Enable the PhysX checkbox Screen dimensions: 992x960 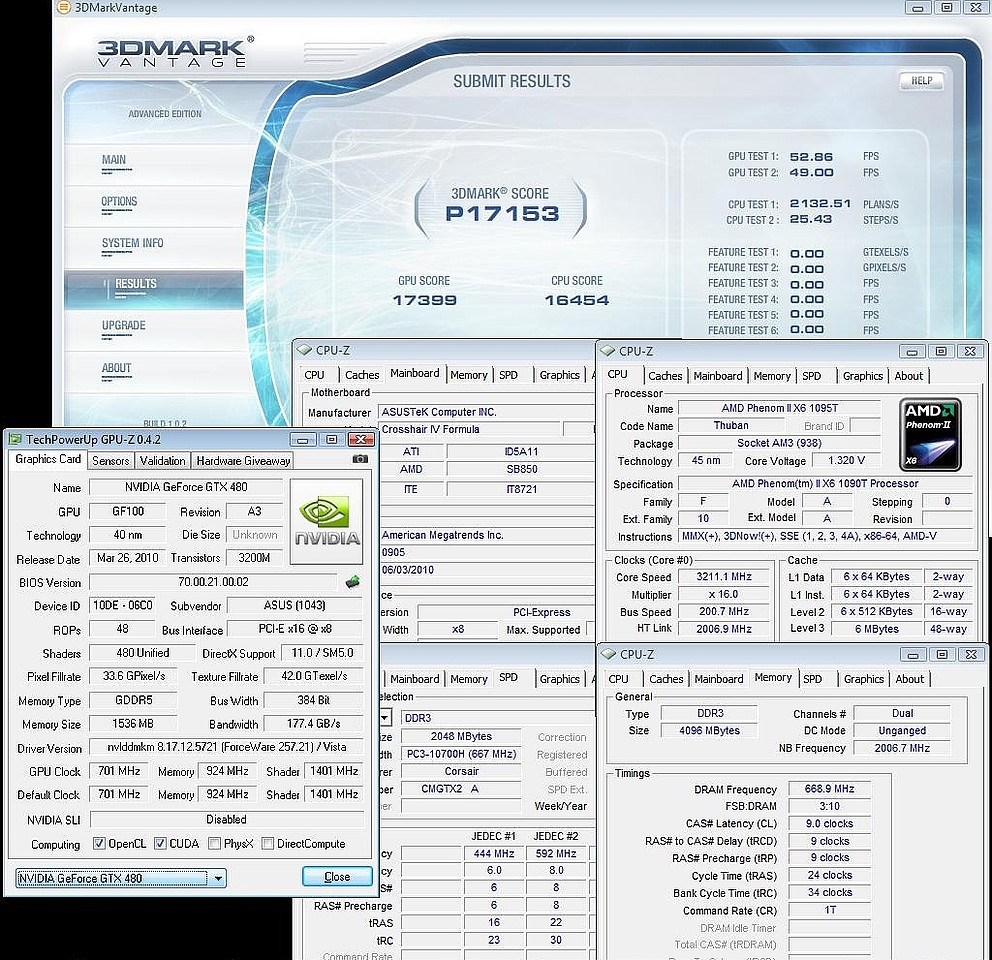click(214, 843)
